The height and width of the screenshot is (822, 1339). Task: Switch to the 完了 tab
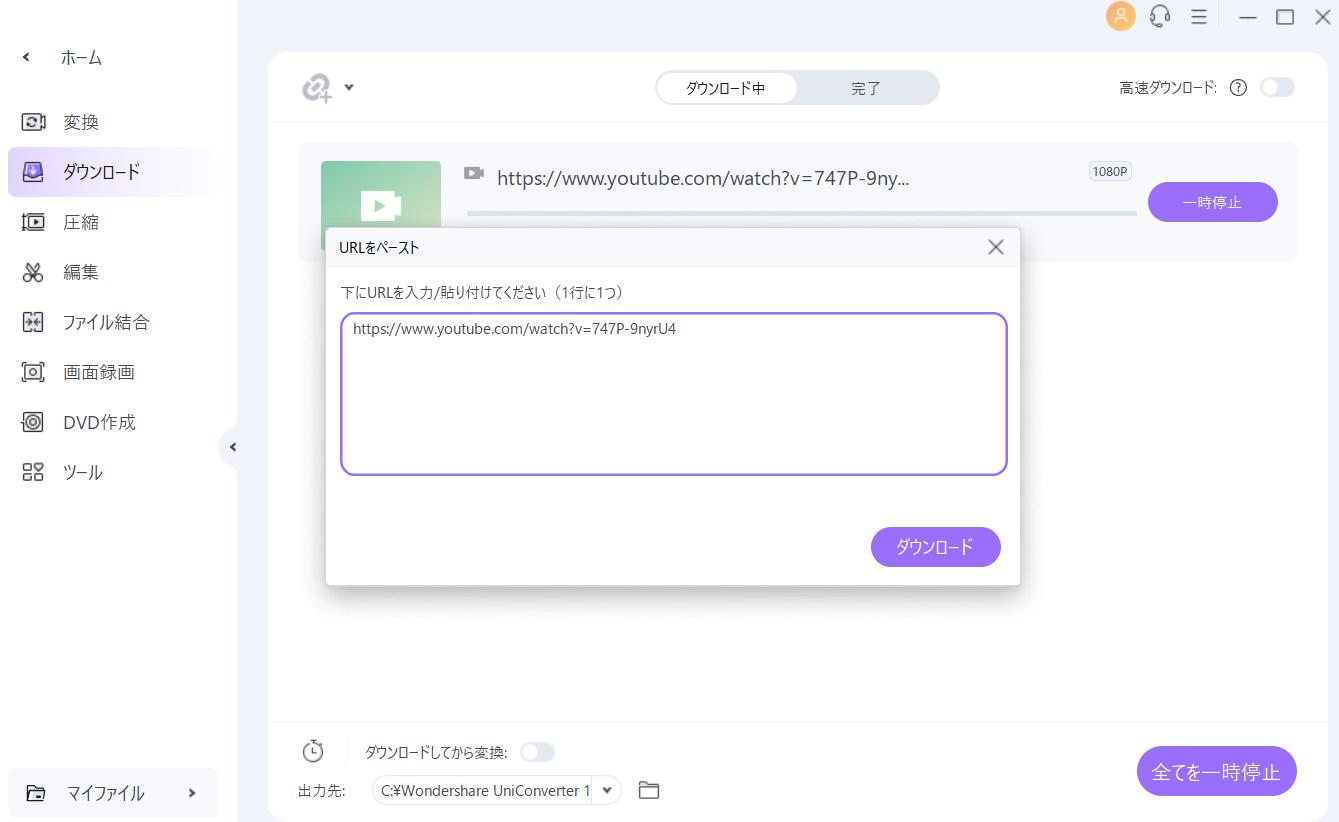[x=866, y=88]
